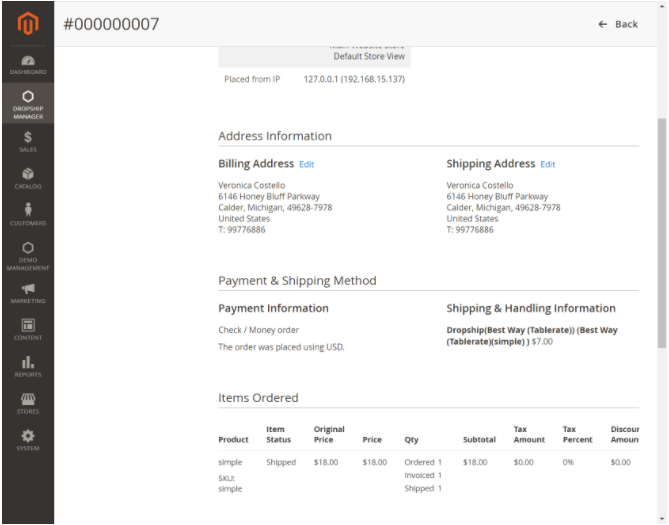Click the 'Original Price' column header

pos(329,435)
